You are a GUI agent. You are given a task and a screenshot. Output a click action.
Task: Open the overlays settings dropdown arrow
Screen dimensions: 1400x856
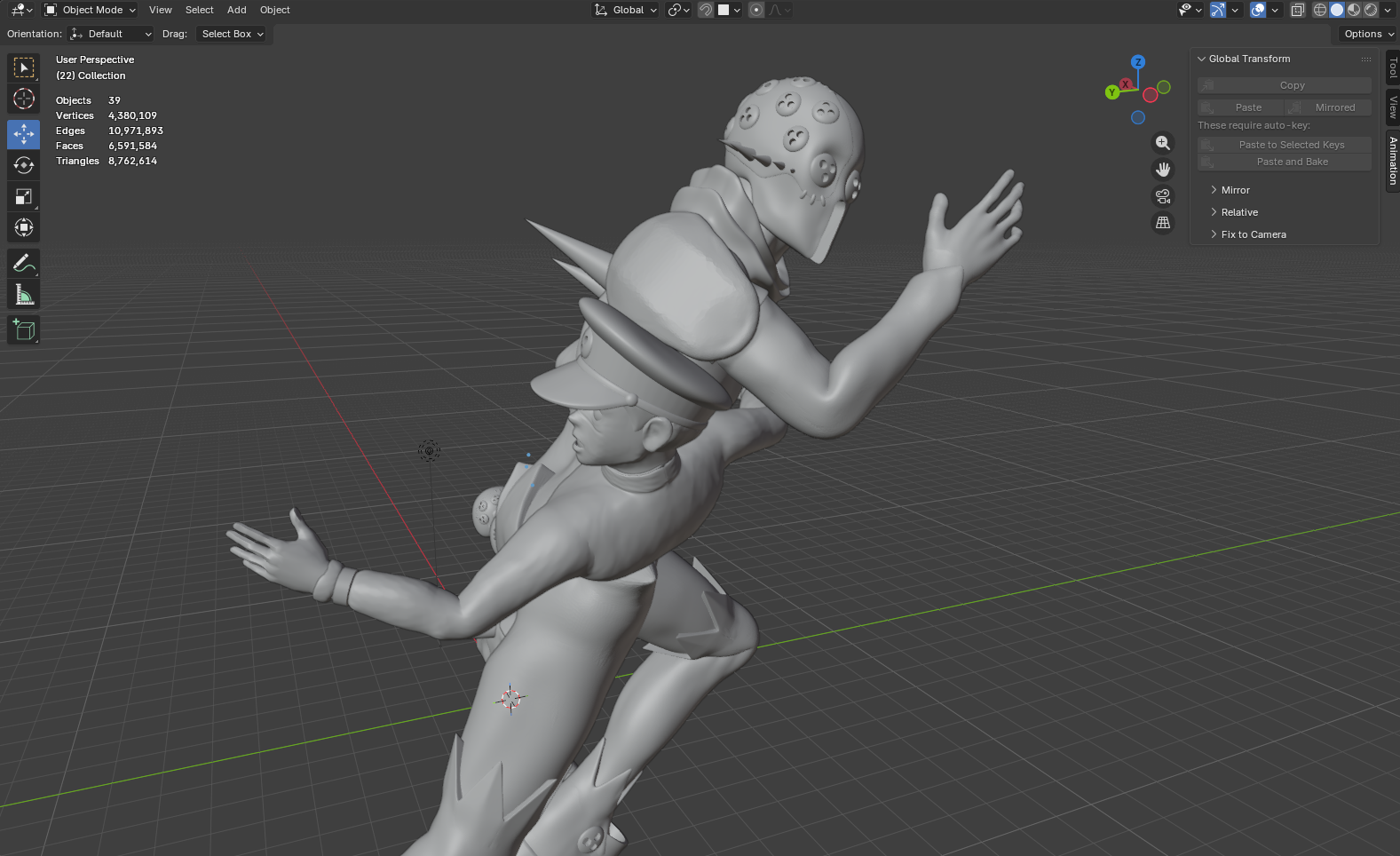(x=1275, y=10)
